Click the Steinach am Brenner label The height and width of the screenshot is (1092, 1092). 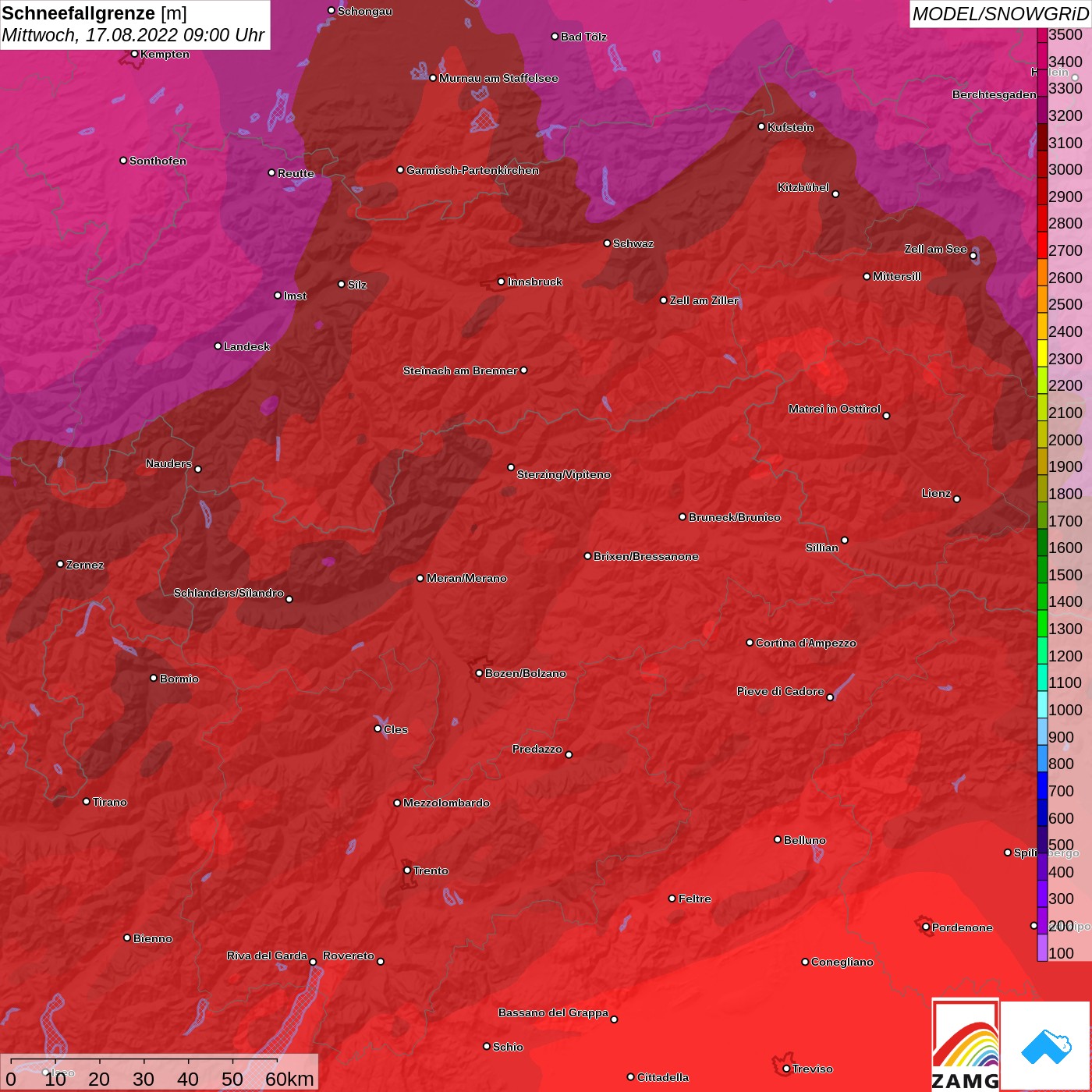[460, 370]
